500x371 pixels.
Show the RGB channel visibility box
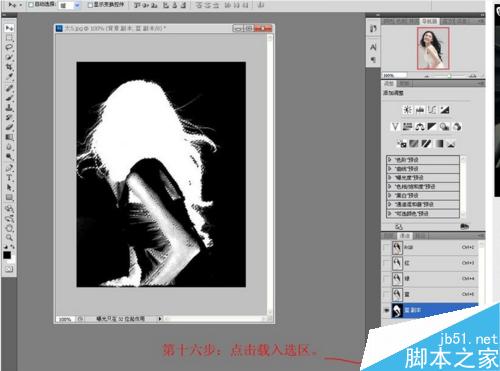click(387, 248)
